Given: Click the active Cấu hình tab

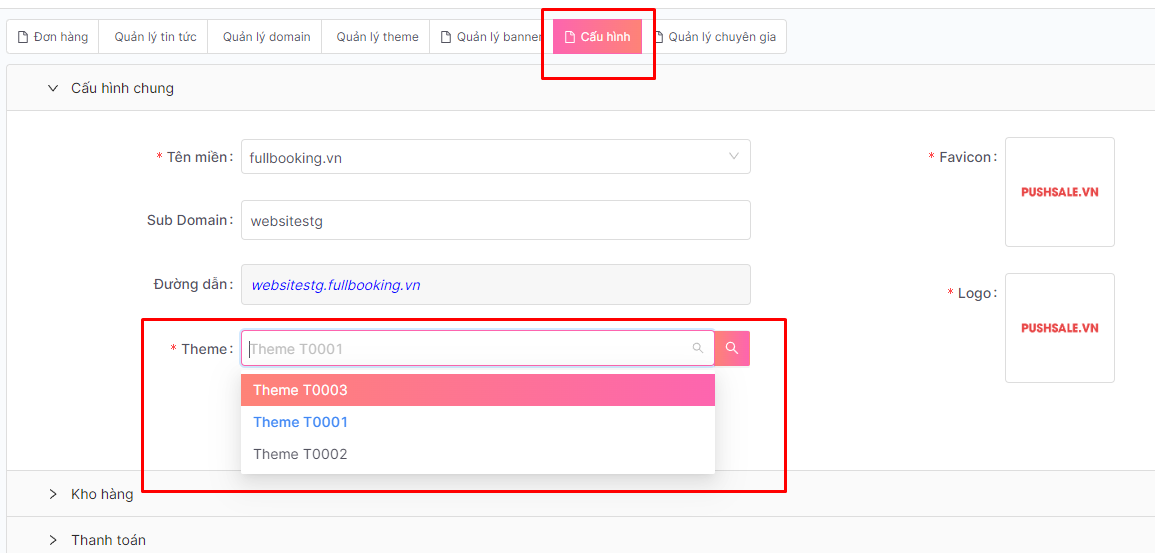Looking at the screenshot, I should [597, 37].
